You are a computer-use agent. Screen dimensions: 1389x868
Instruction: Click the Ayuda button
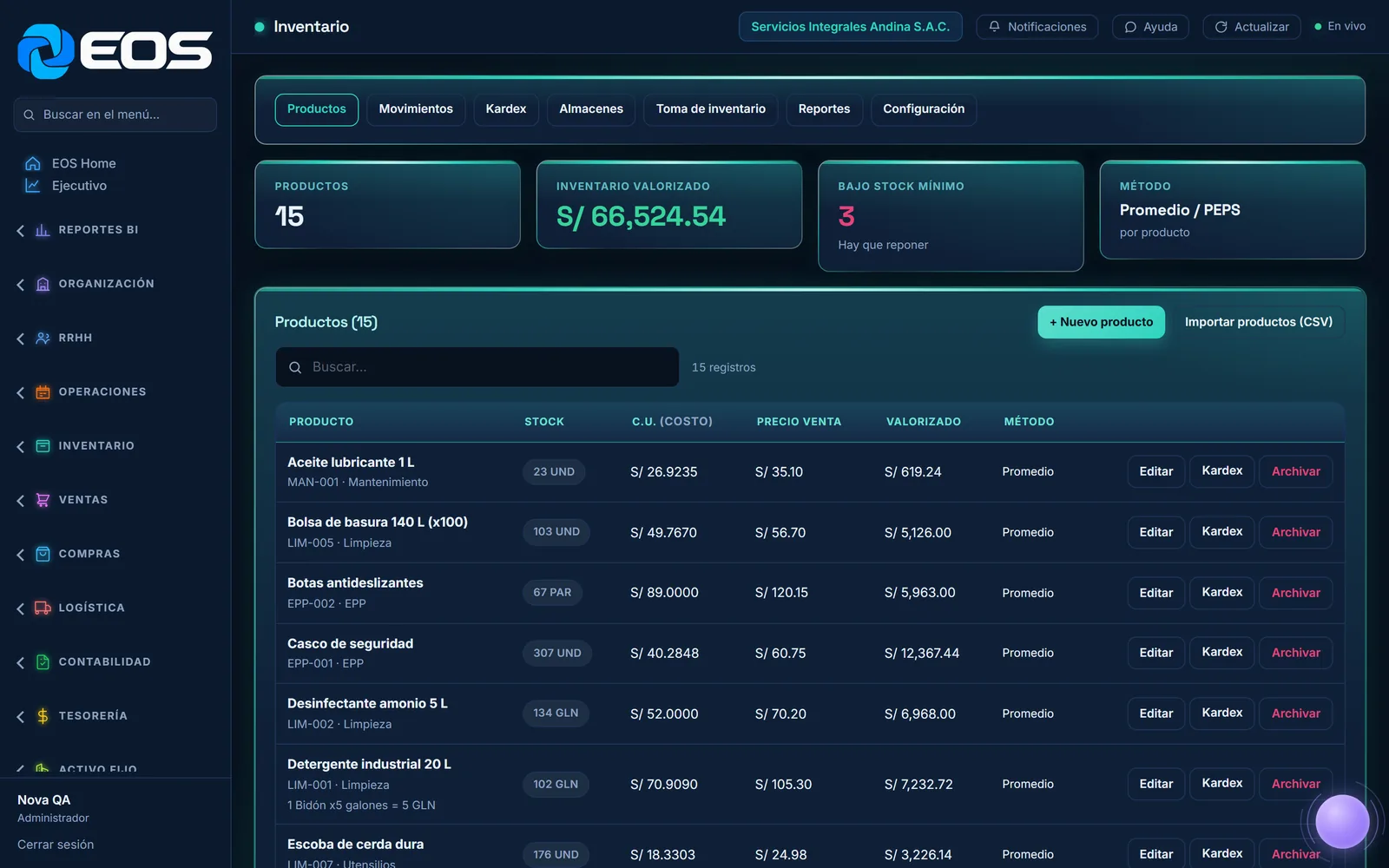(1150, 27)
